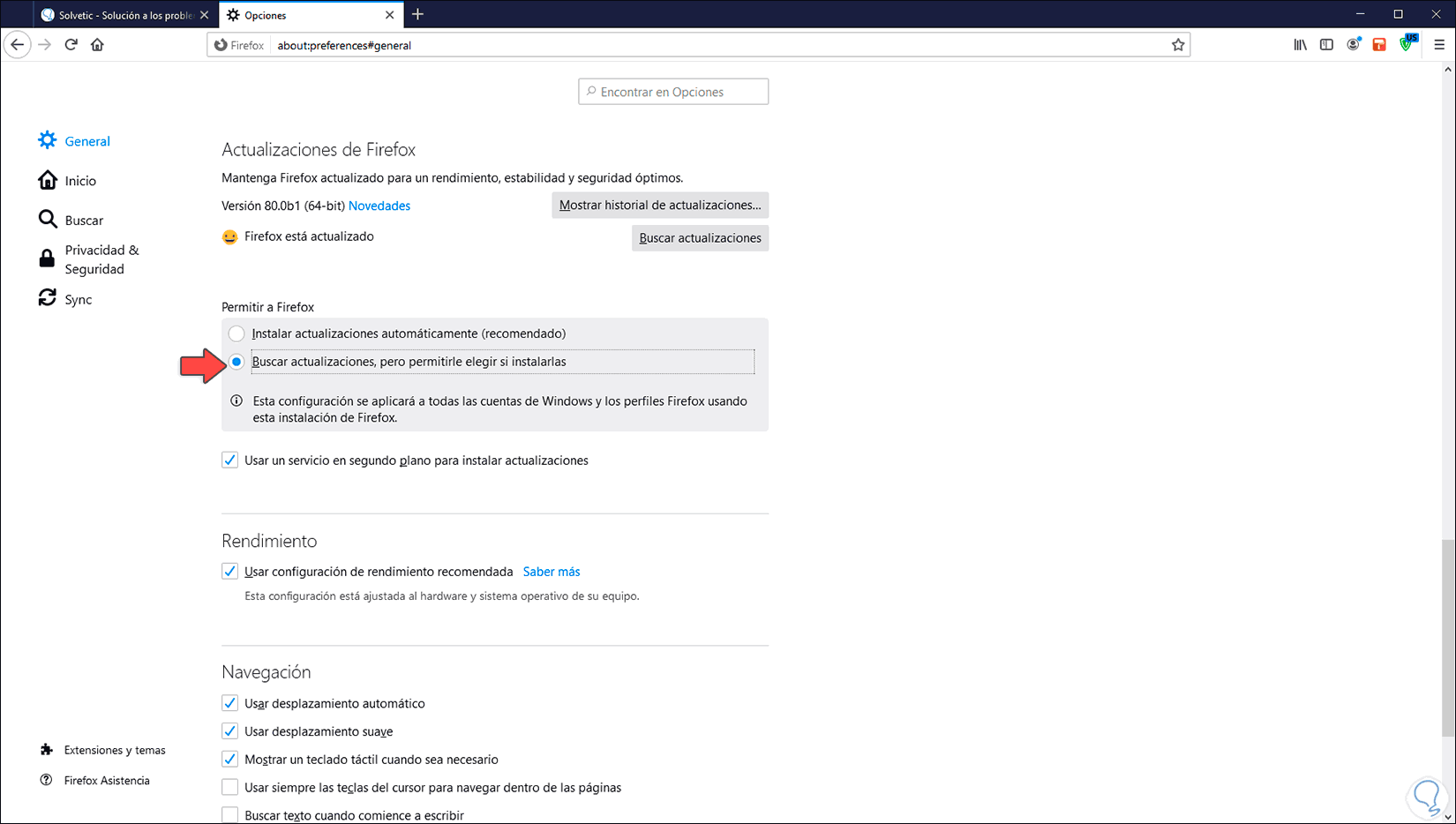Open Extensiones y temas link
1456x824 pixels.
click(x=115, y=750)
